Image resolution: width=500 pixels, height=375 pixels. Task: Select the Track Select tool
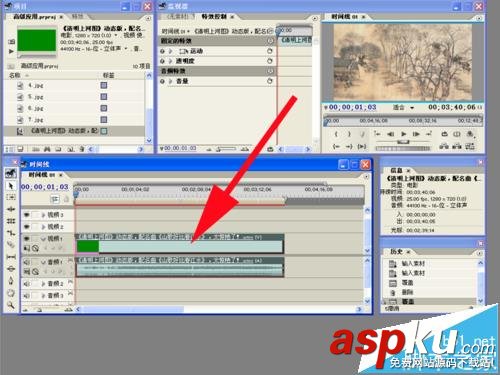tap(11, 197)
